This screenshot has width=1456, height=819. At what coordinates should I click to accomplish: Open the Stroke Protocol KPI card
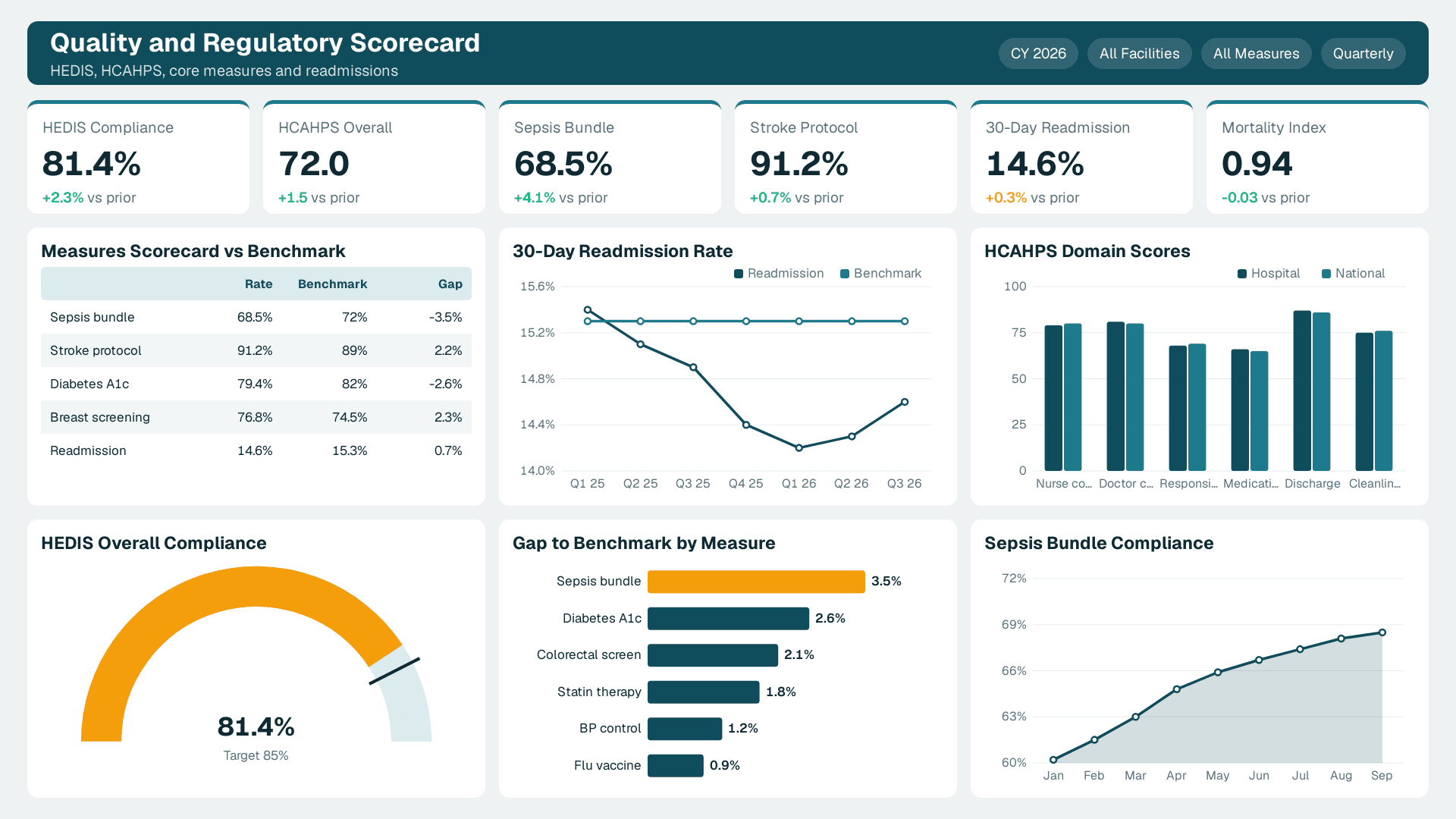click(x=846, y=157)
